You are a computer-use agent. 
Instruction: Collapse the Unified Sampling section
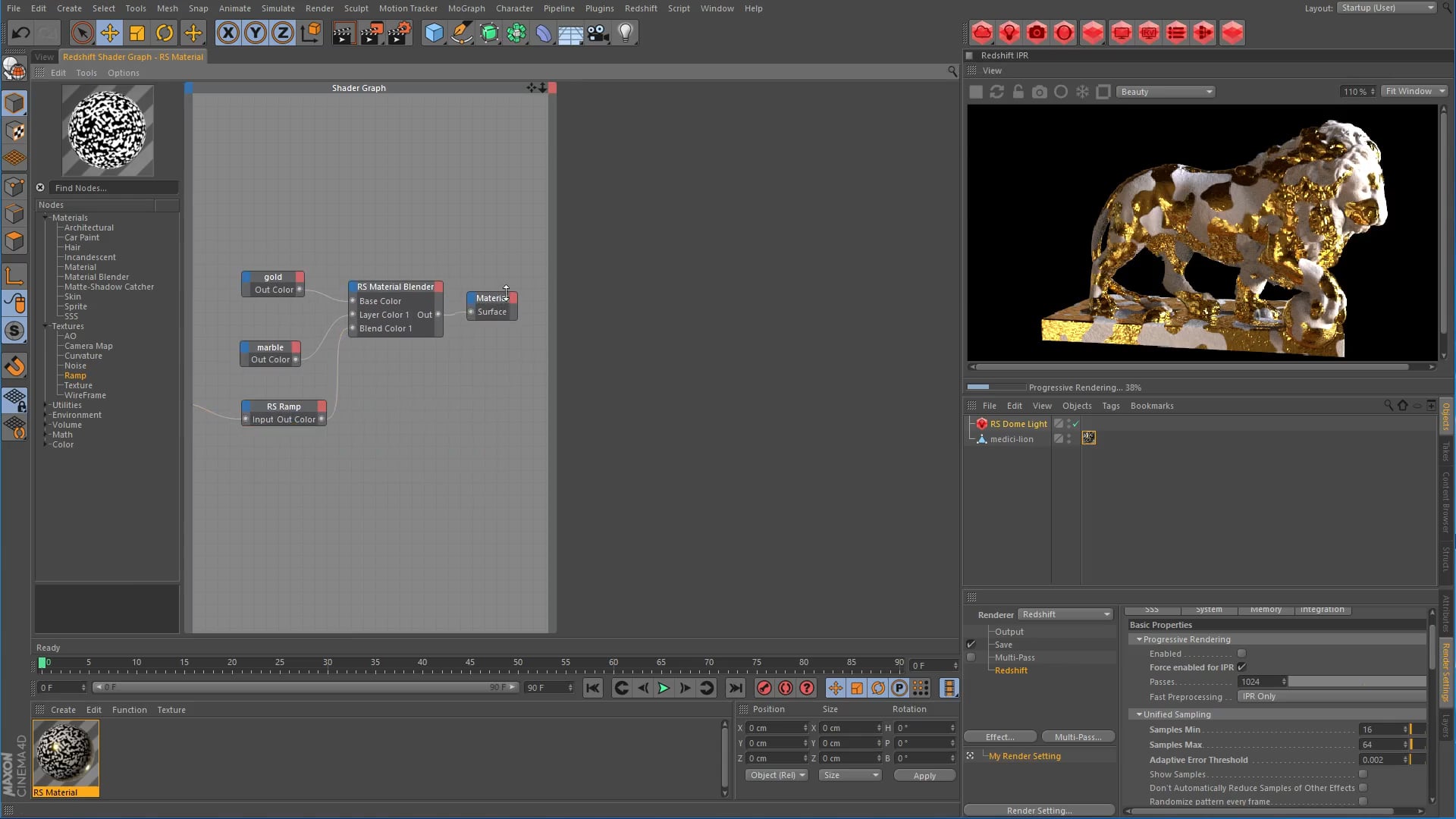(1140, 714)
